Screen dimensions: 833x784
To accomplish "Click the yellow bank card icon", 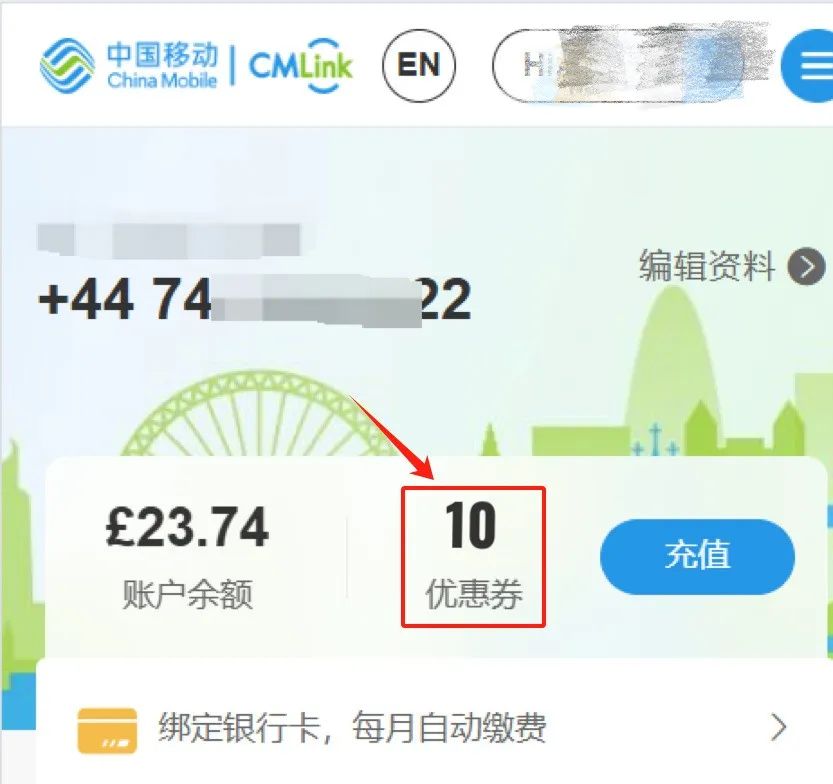I will (107, 730).
